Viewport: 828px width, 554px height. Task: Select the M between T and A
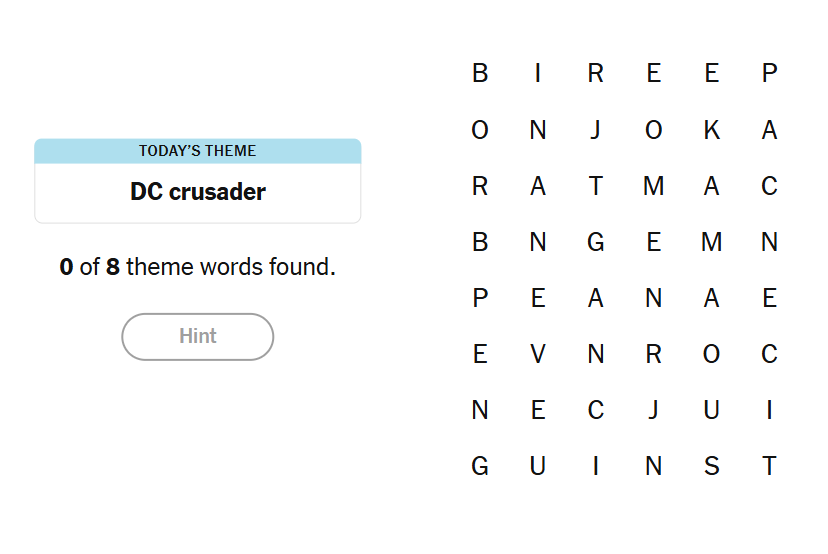[x=654, y=186]
